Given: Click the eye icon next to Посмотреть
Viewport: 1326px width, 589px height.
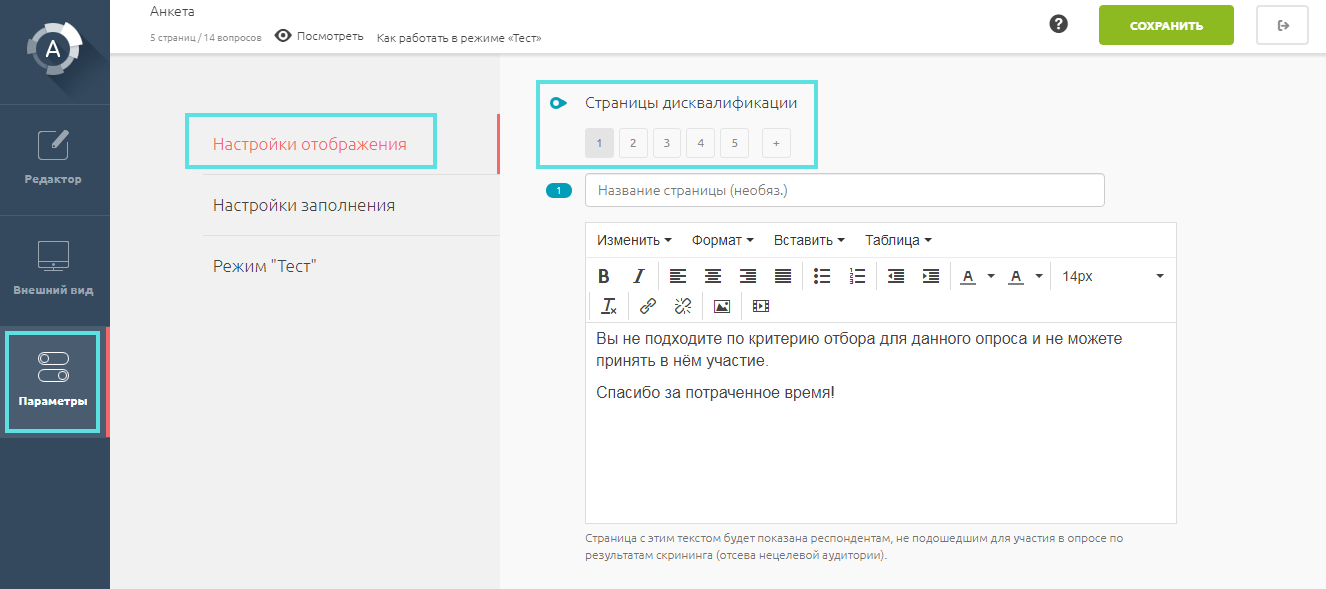Looking at the screenshot, I should [x=283, y=36].
